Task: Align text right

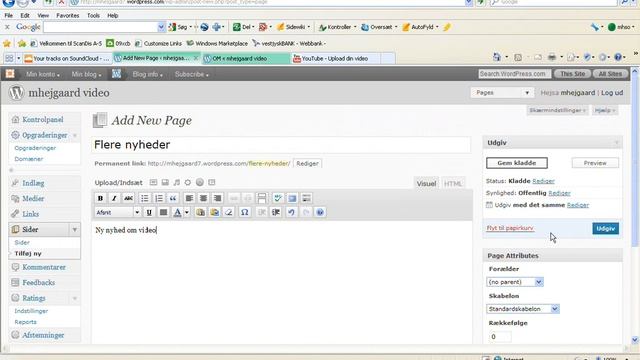Action: tap(218, 198)
